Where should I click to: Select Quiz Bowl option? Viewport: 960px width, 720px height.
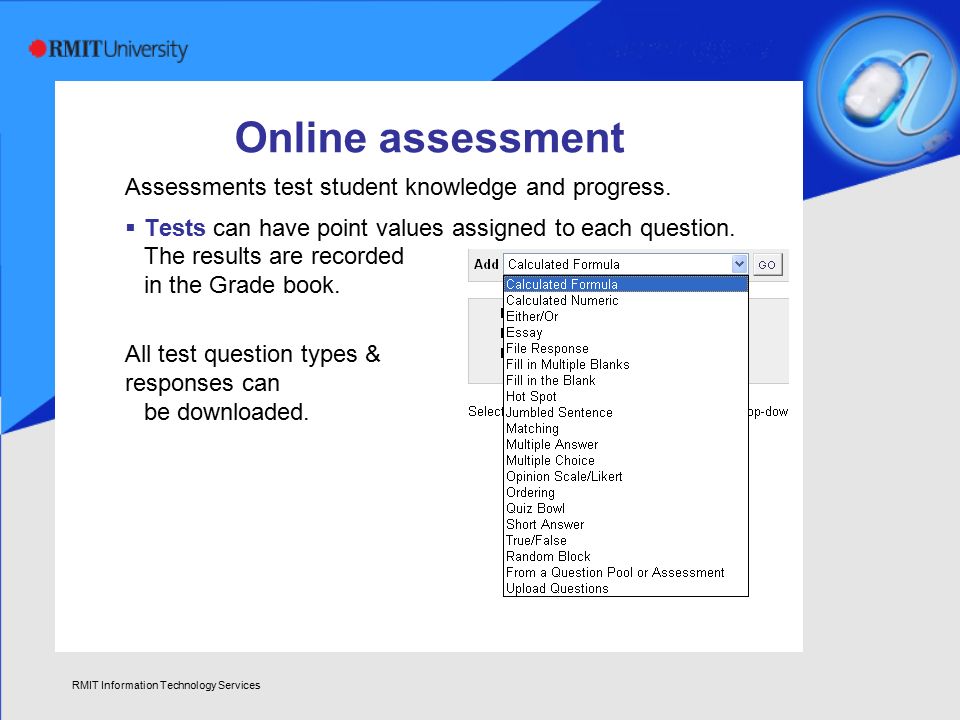[x=626, y=508]
